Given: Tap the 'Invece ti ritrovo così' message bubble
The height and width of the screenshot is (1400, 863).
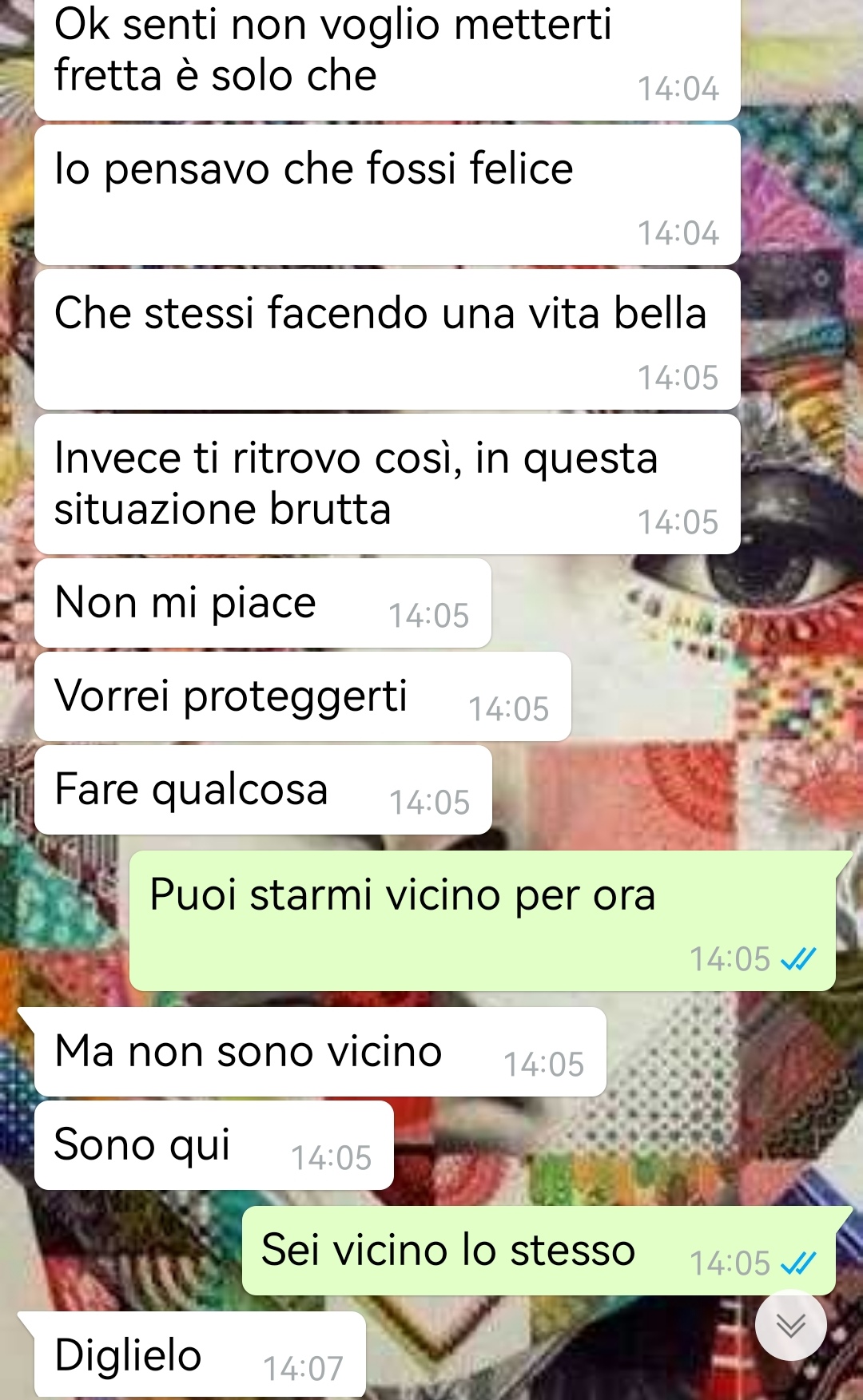Looking at the screenshot, I should (x=388, y=484).
